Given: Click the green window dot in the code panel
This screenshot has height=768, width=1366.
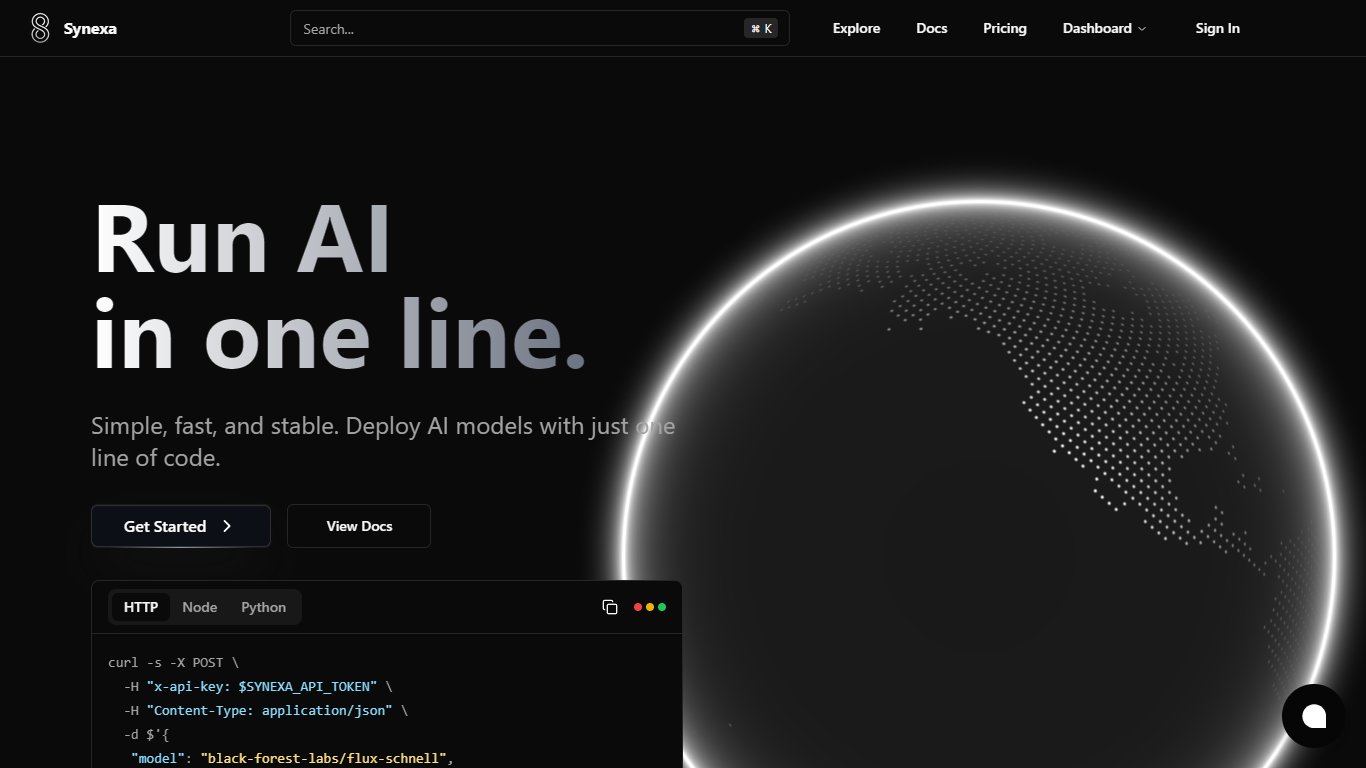Looking at the screenshot, I should click(x=662, y=607).
